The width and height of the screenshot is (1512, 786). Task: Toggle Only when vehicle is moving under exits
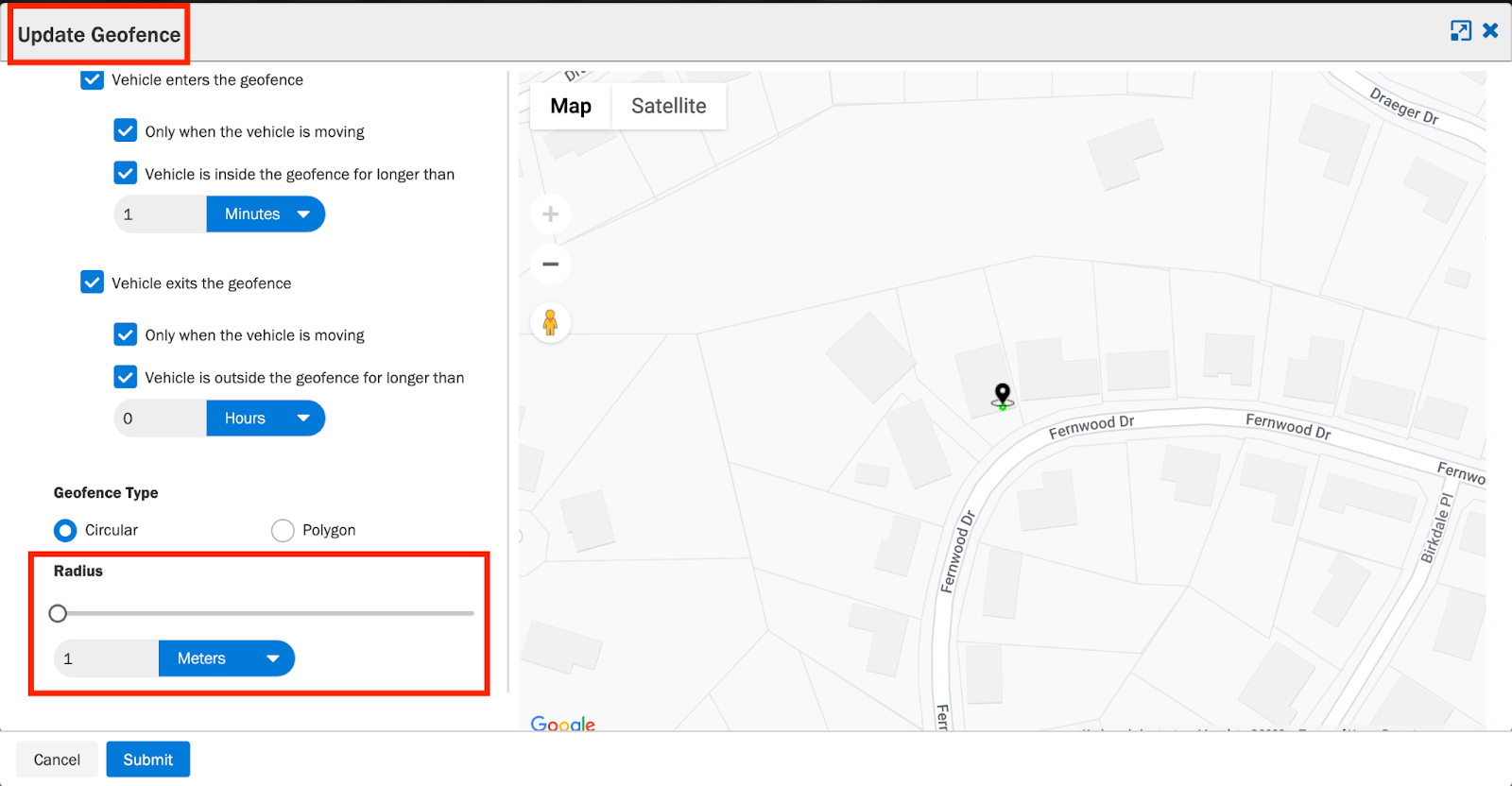pos(125,334)
